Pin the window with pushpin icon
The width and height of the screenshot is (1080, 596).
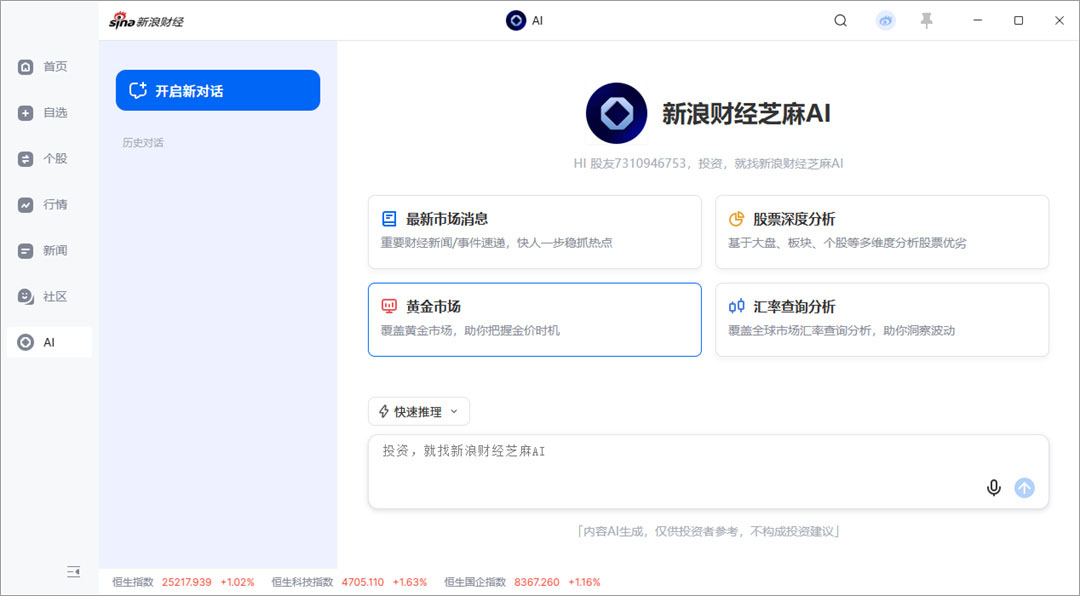tap(927, 21)
